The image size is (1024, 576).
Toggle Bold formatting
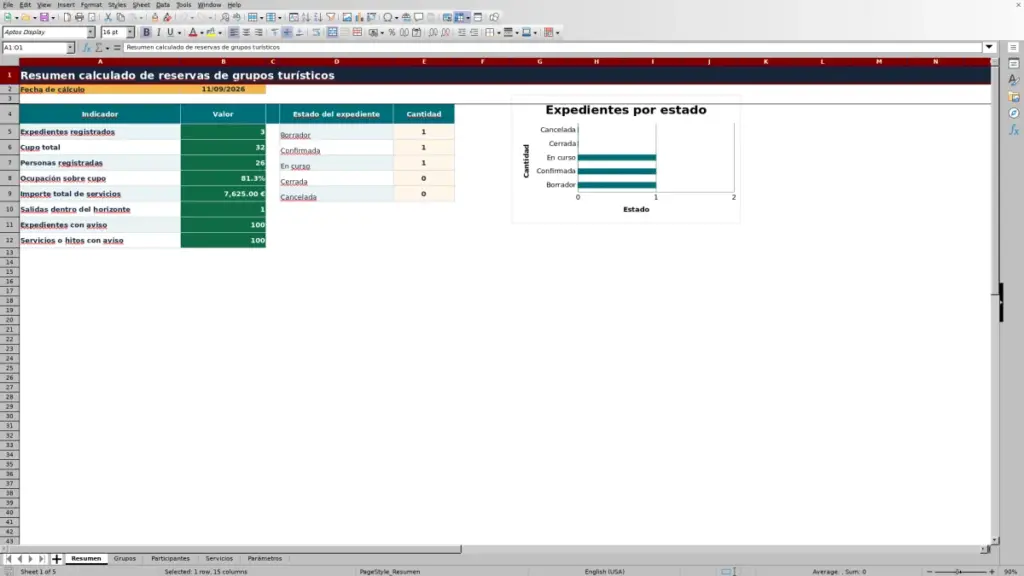(146, 32)
